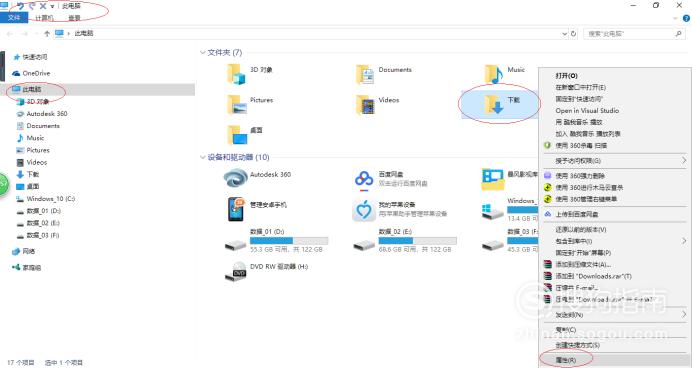Click the ribbon collapse chevron near help
692x368 pixels.
675,19
